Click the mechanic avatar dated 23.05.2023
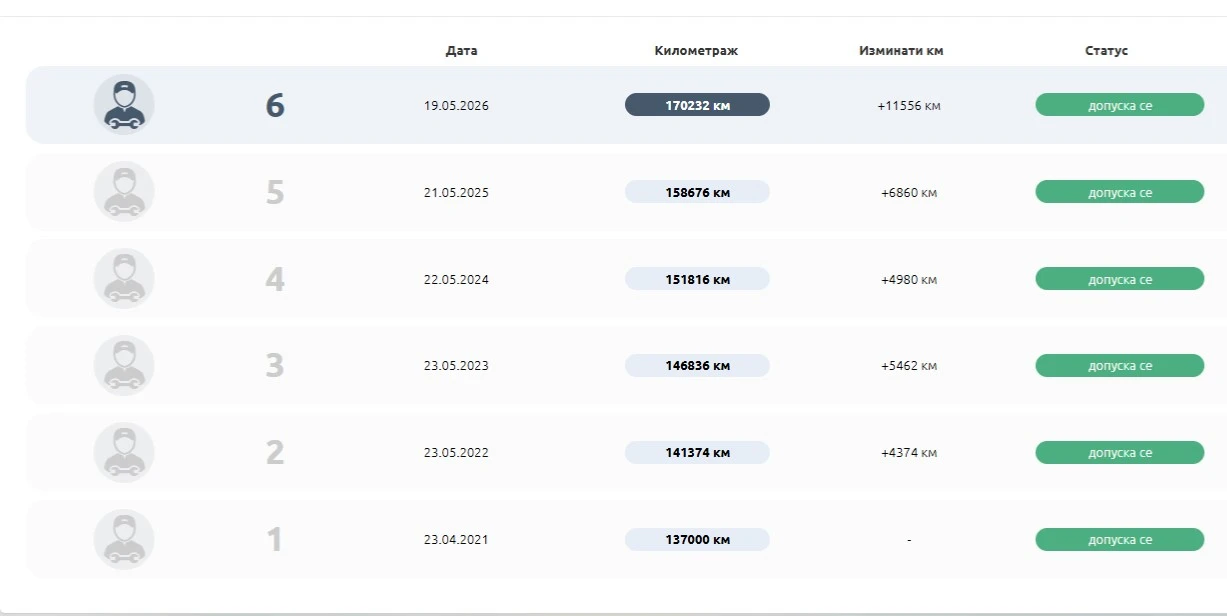The height and width of the screenshot is (616, 1227). [x=124, y=365]
